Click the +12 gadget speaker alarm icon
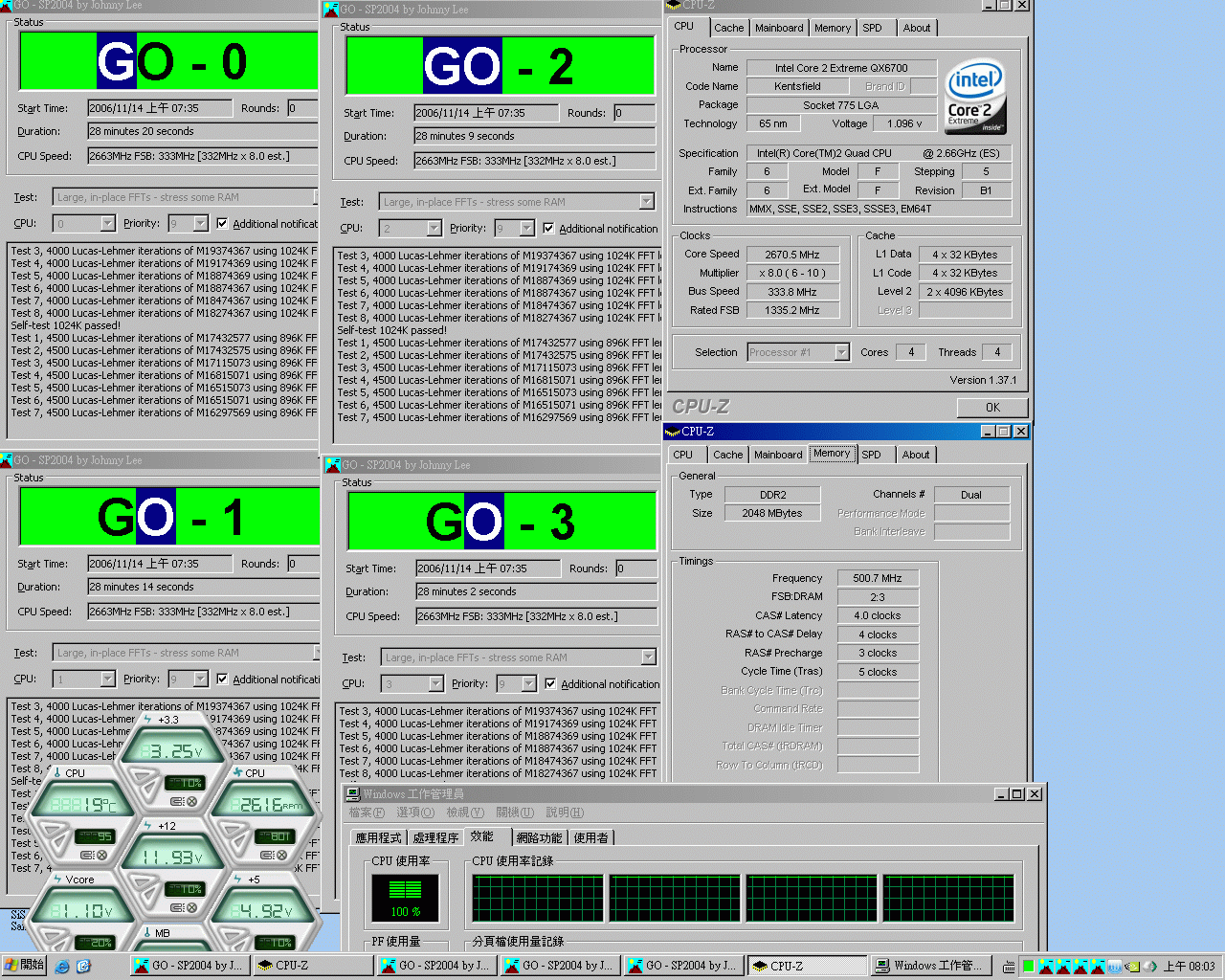The height and width of the screenshot is (980, 1225). click(177, 907)
